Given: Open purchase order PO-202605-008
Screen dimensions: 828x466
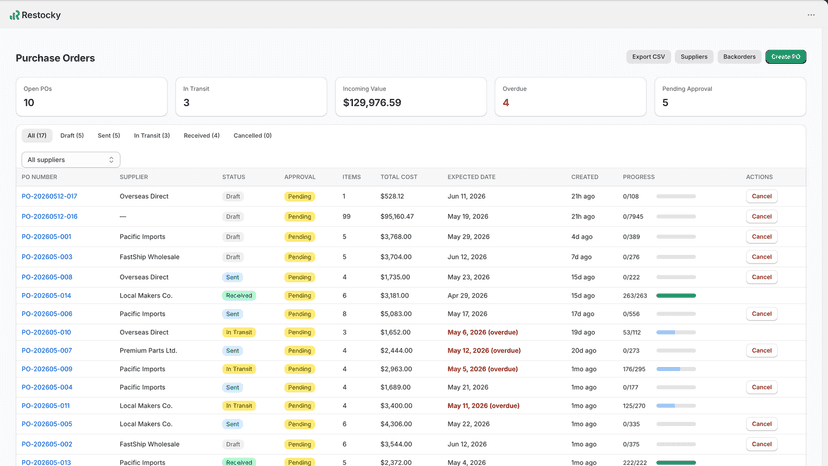Looking at the screenshot, I should point(47,277).
